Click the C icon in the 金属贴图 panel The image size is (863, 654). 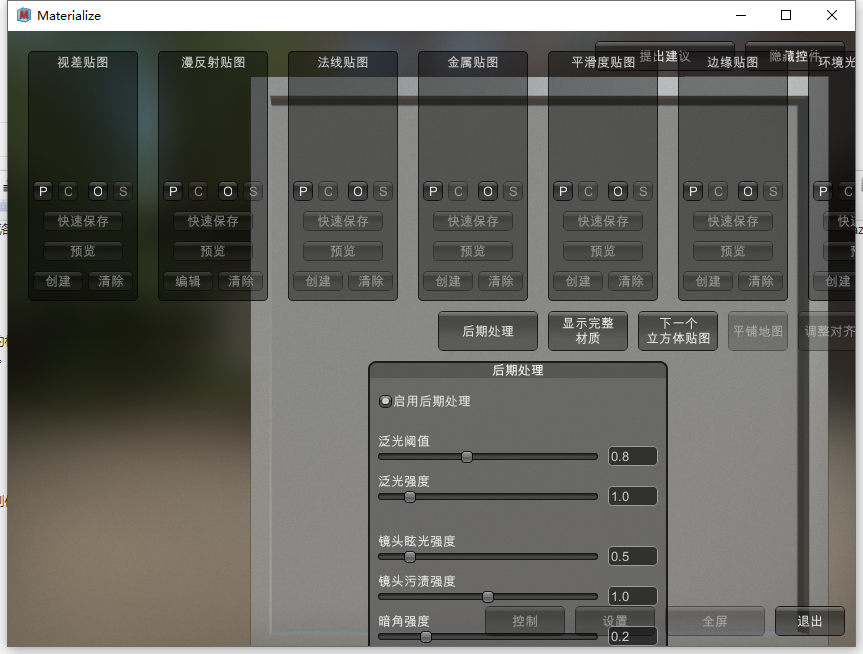tap(458, 190)
